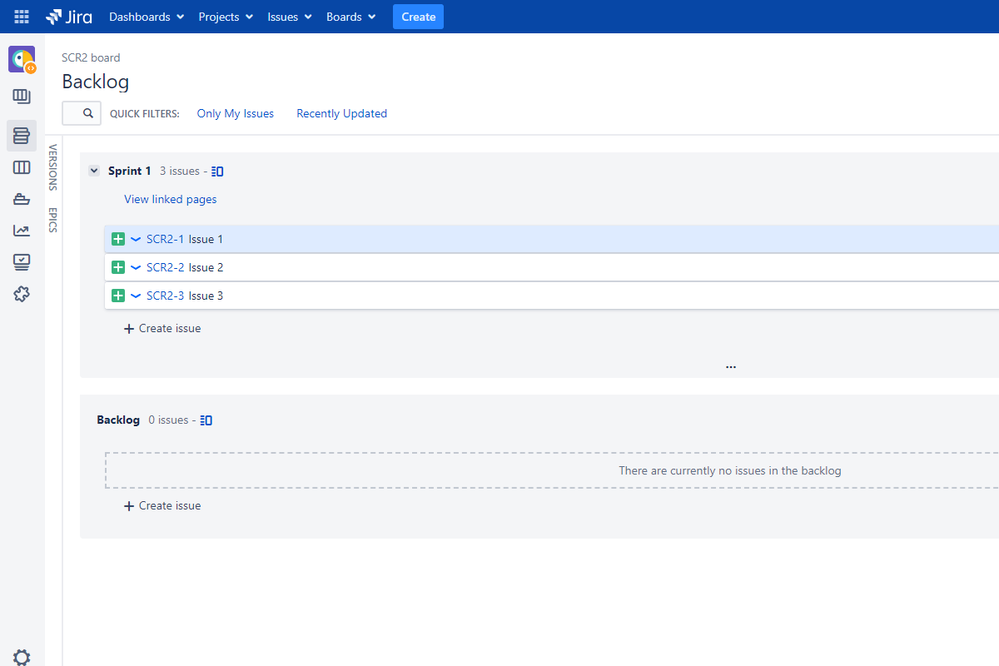
Task: Select the Backlog sidebar icon
Action: tap(22, 135)
